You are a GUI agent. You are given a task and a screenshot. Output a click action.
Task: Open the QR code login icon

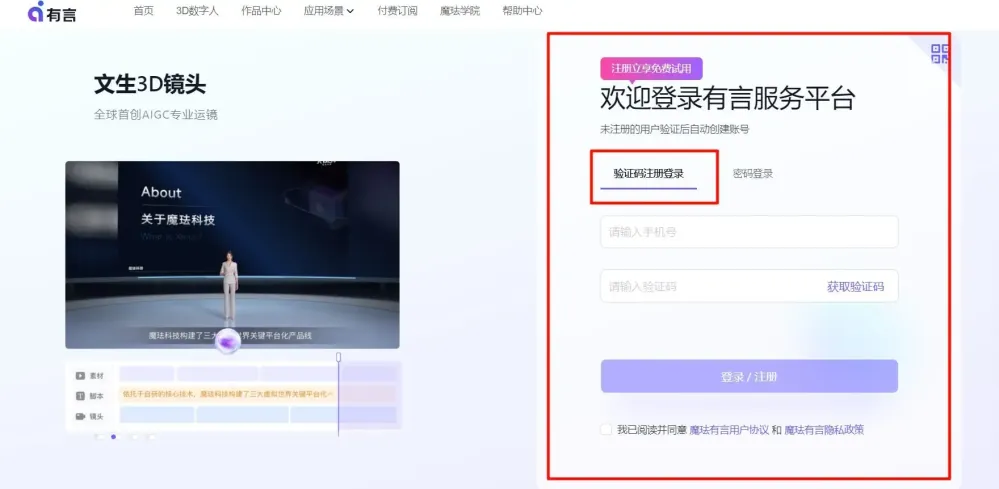click(940, 53)
